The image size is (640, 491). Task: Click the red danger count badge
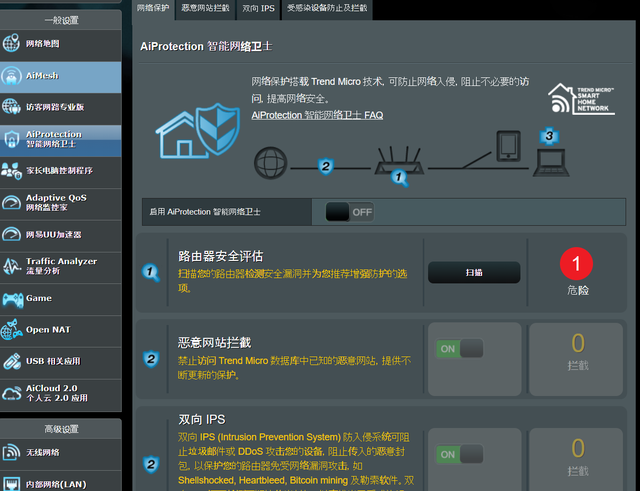pyautogui.click(x=576, y=264)
